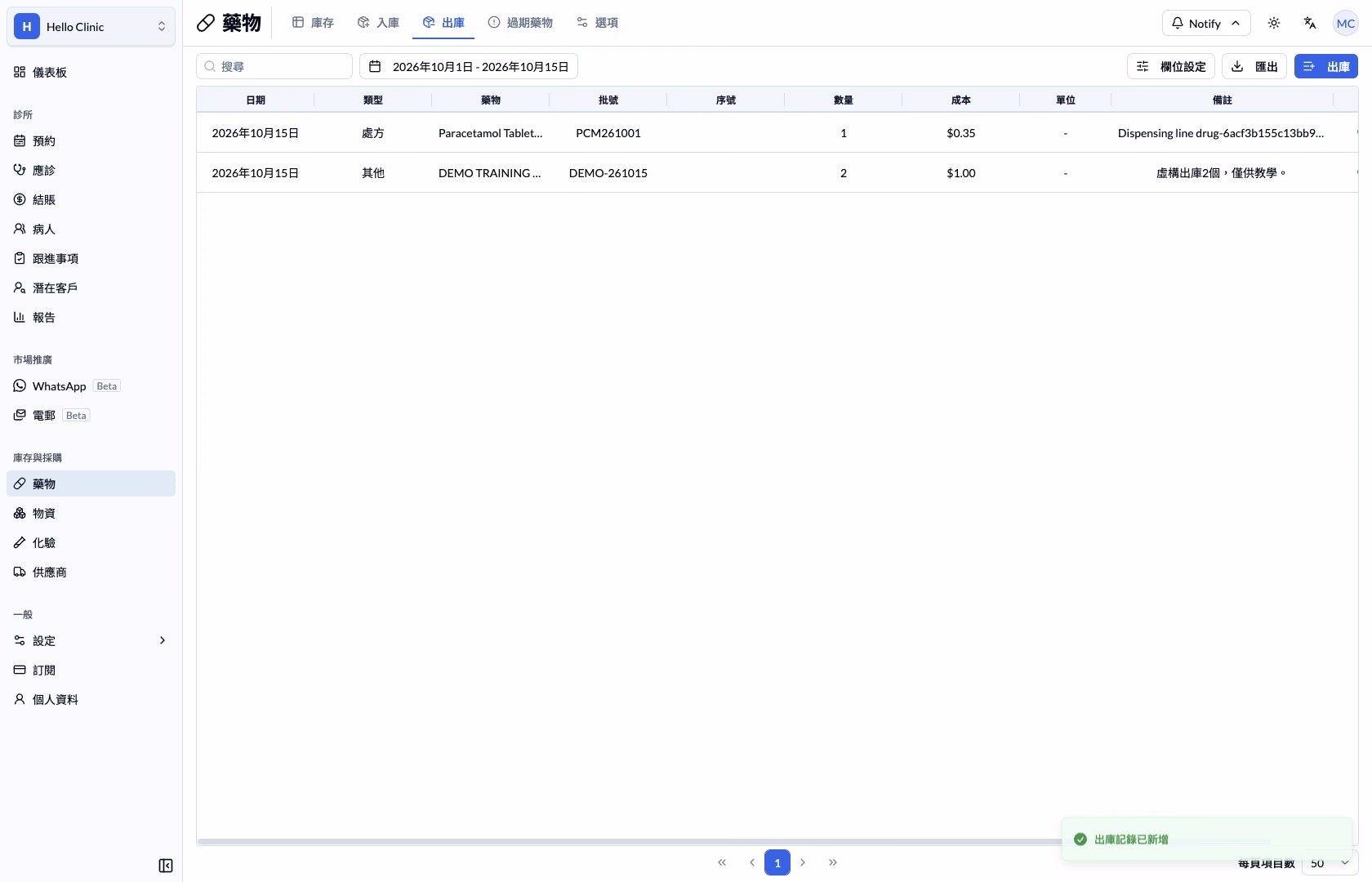Click the 其他 type cell
Screen dimensions: 1372x882
point(373,173)
